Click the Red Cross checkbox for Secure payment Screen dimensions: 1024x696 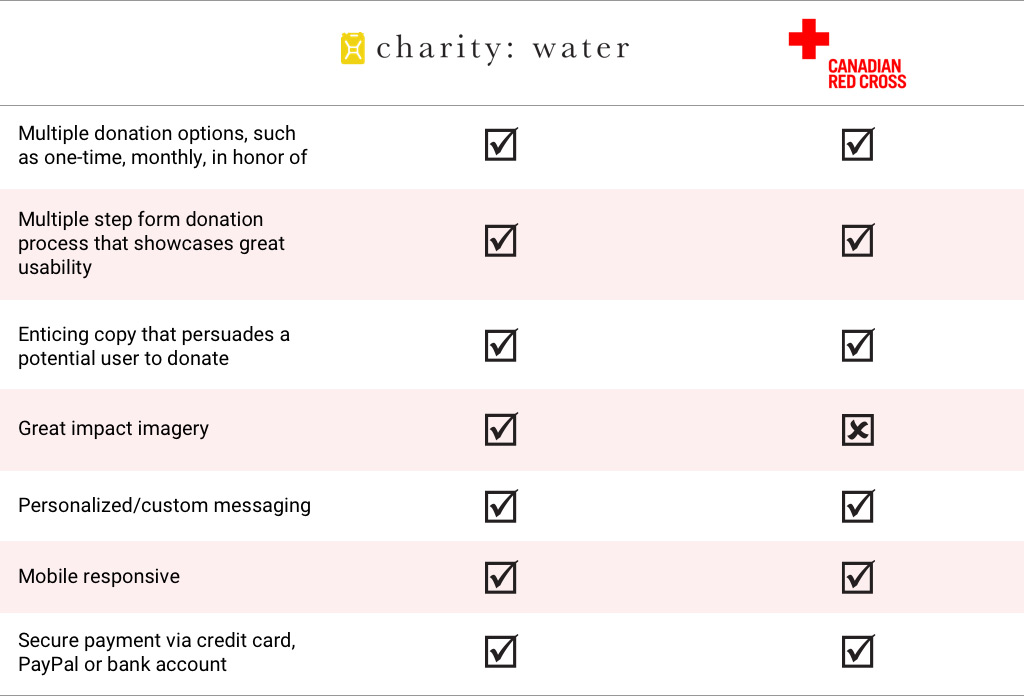click(x=858, y=651)
